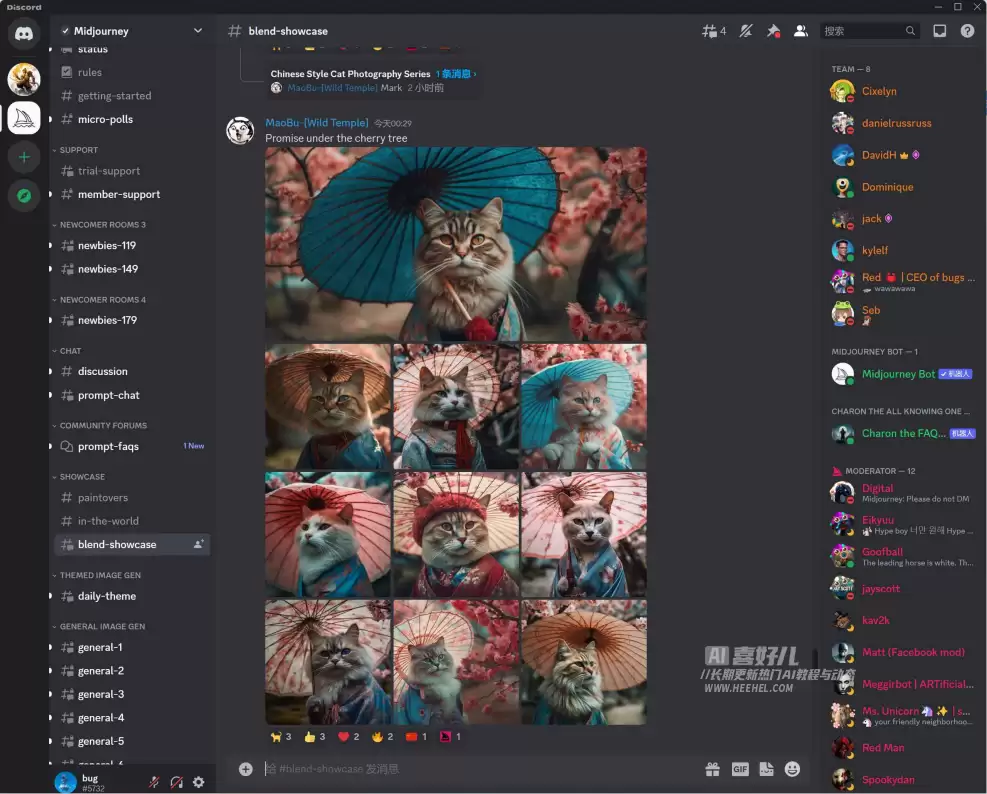The image size is (987, 794).
Task: Open the emoji picker icon
Action: pyautogui.click(x=792, y=769)
